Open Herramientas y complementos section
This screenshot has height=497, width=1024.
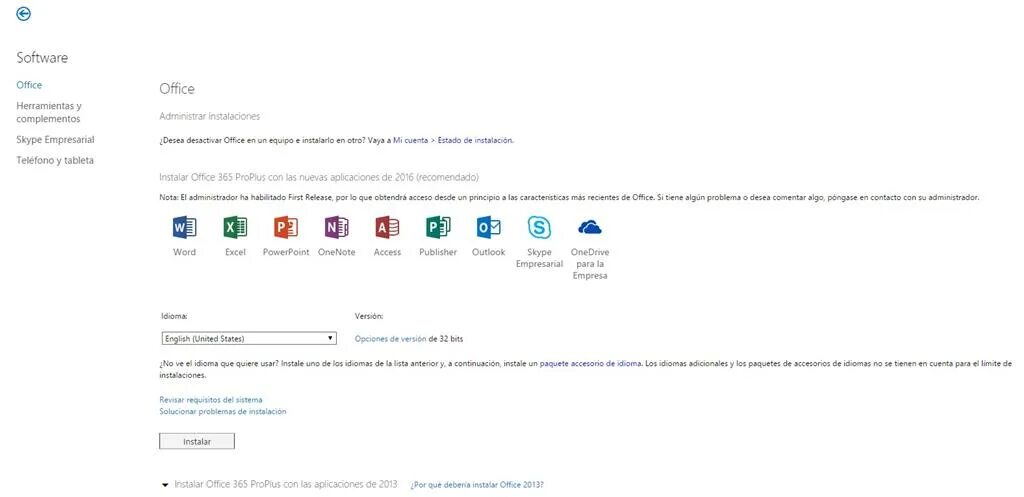coord(49,112)
